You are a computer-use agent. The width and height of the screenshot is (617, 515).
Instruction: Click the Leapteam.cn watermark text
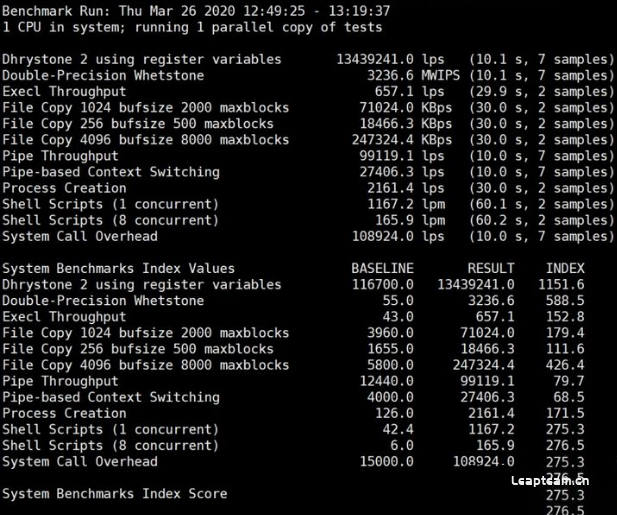point(550,481)
